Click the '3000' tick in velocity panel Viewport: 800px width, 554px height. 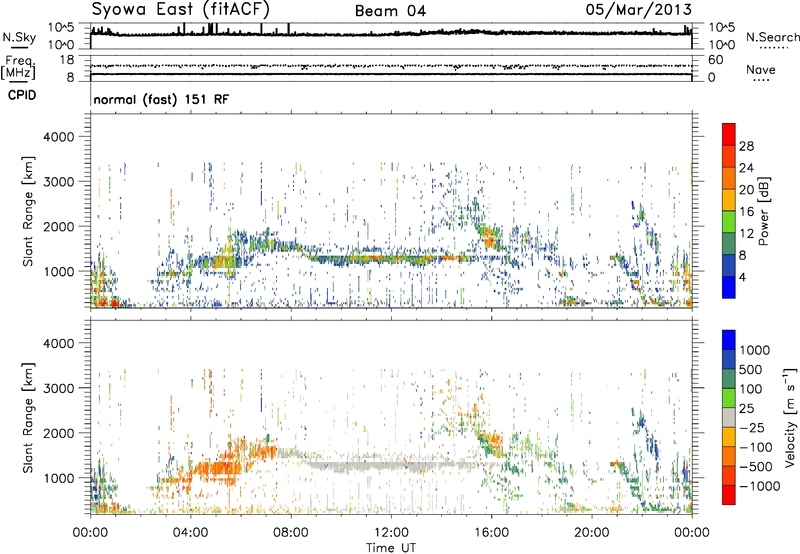click(58, 389)
